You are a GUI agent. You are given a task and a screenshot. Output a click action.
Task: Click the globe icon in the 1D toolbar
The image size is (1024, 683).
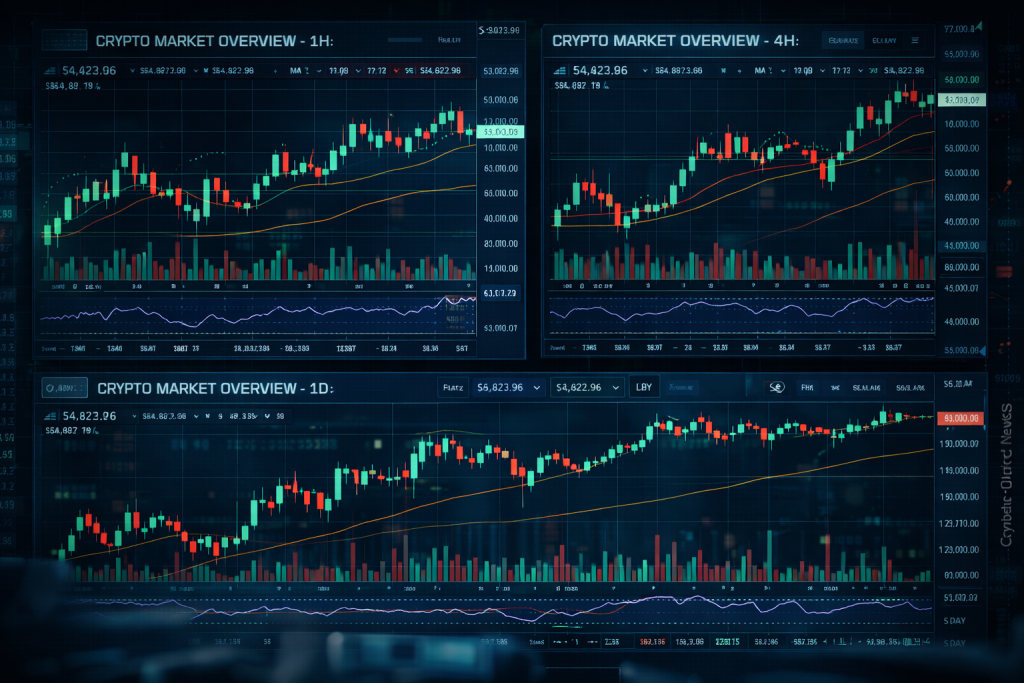776,386
